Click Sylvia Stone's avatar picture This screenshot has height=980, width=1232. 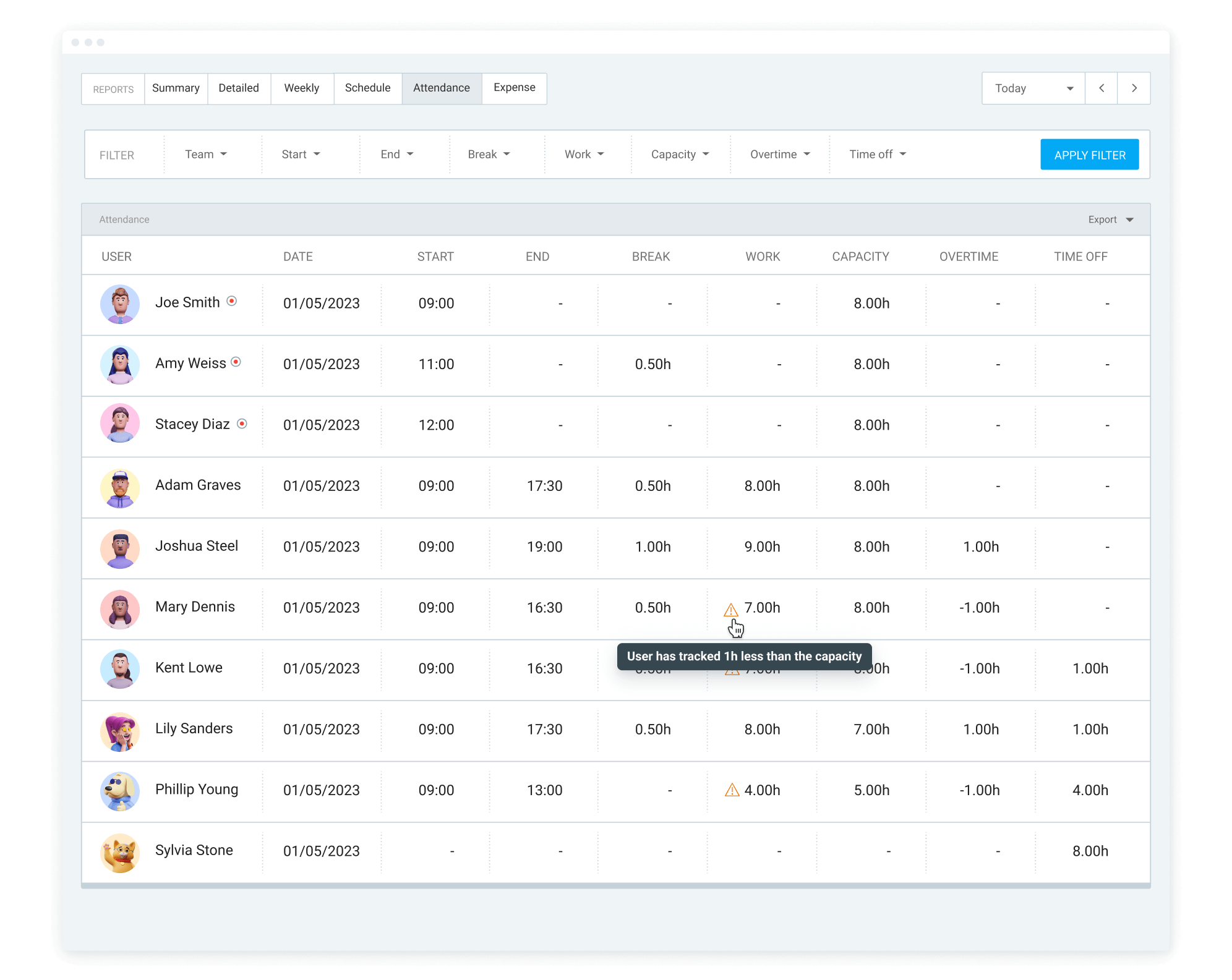pyautogui.click(x=120, y=851)
